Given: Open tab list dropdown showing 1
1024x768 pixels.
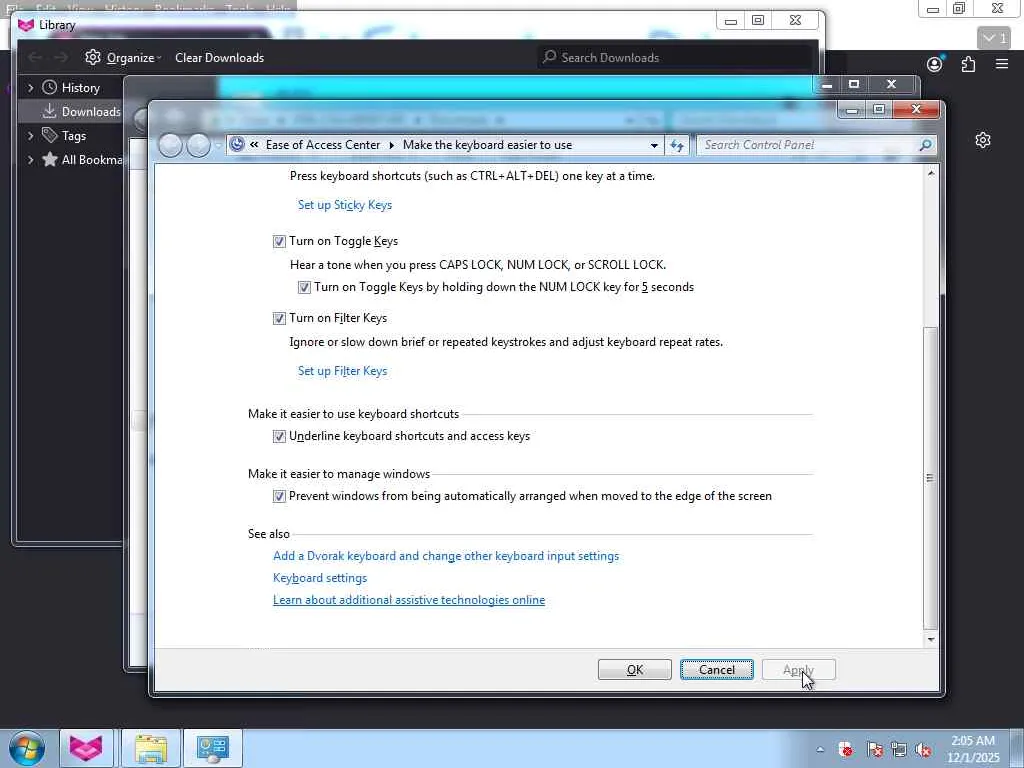Looking at the screenshot, I should click(995, 39).
